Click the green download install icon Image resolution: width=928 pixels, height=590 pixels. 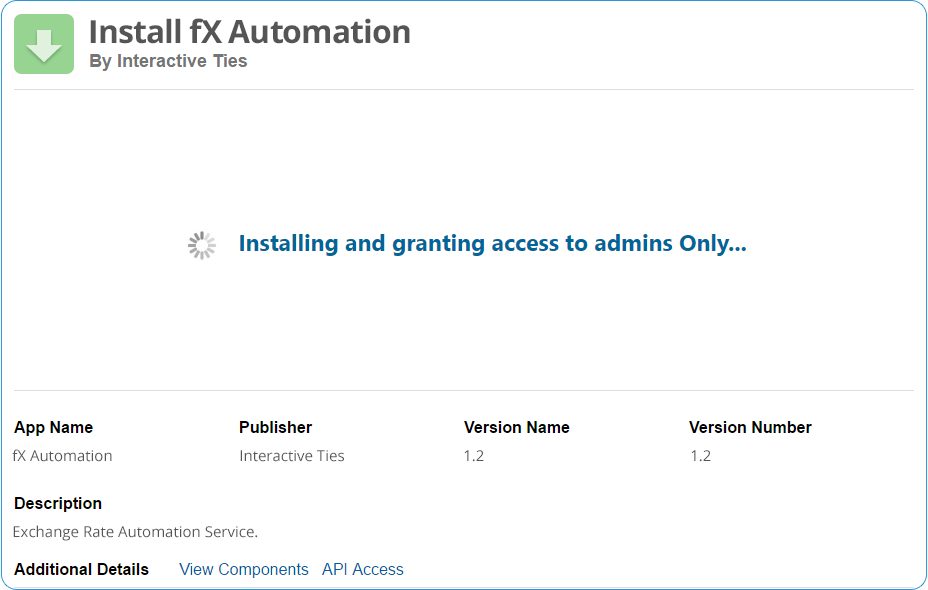pos(44,44)
